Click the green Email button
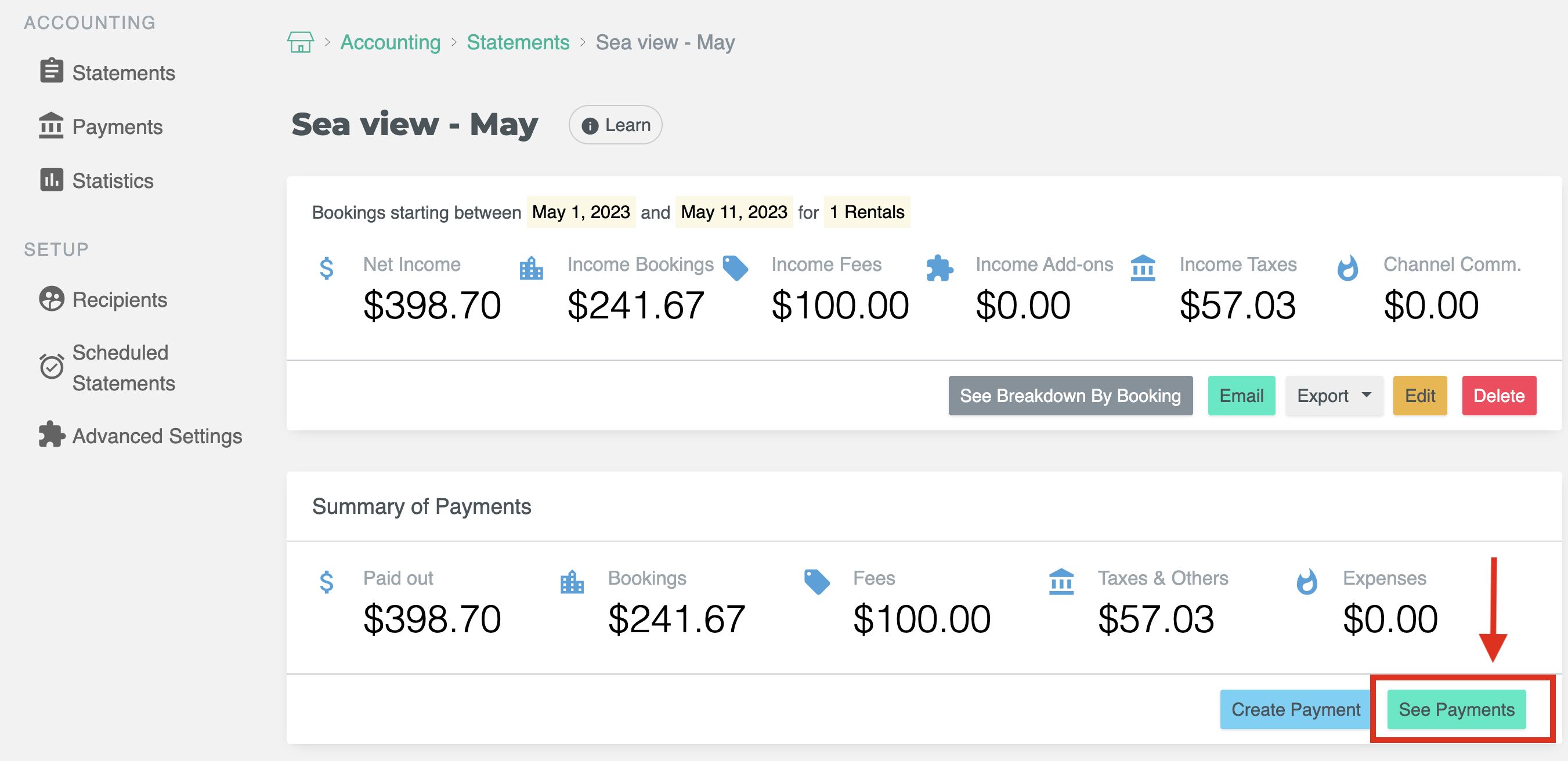 (1241, 396)
